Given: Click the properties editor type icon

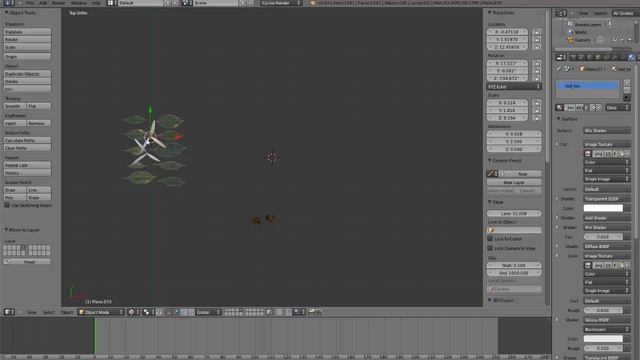Looking at the screenshot, I should 562,58.
